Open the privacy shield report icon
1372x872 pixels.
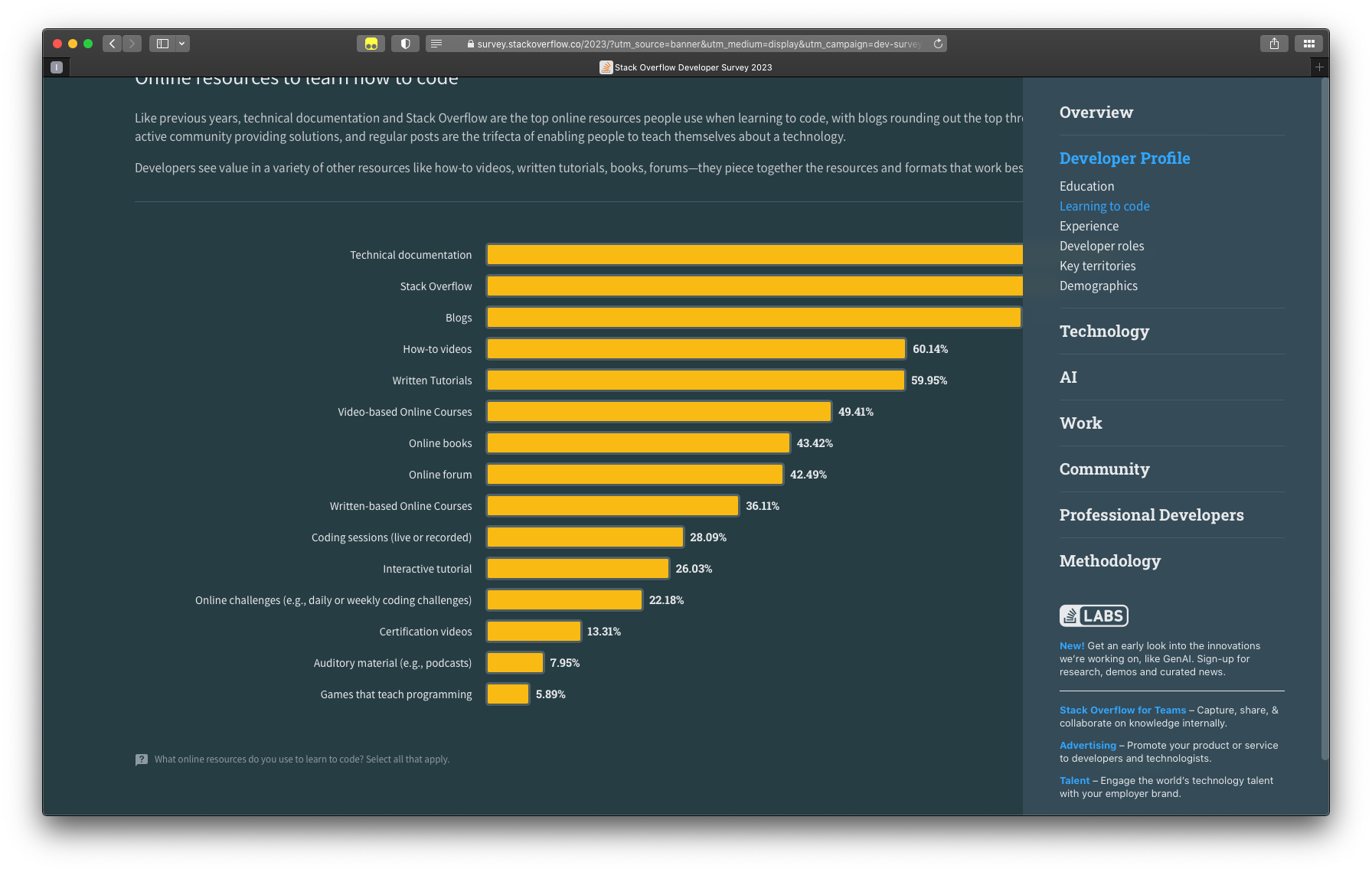406,44
